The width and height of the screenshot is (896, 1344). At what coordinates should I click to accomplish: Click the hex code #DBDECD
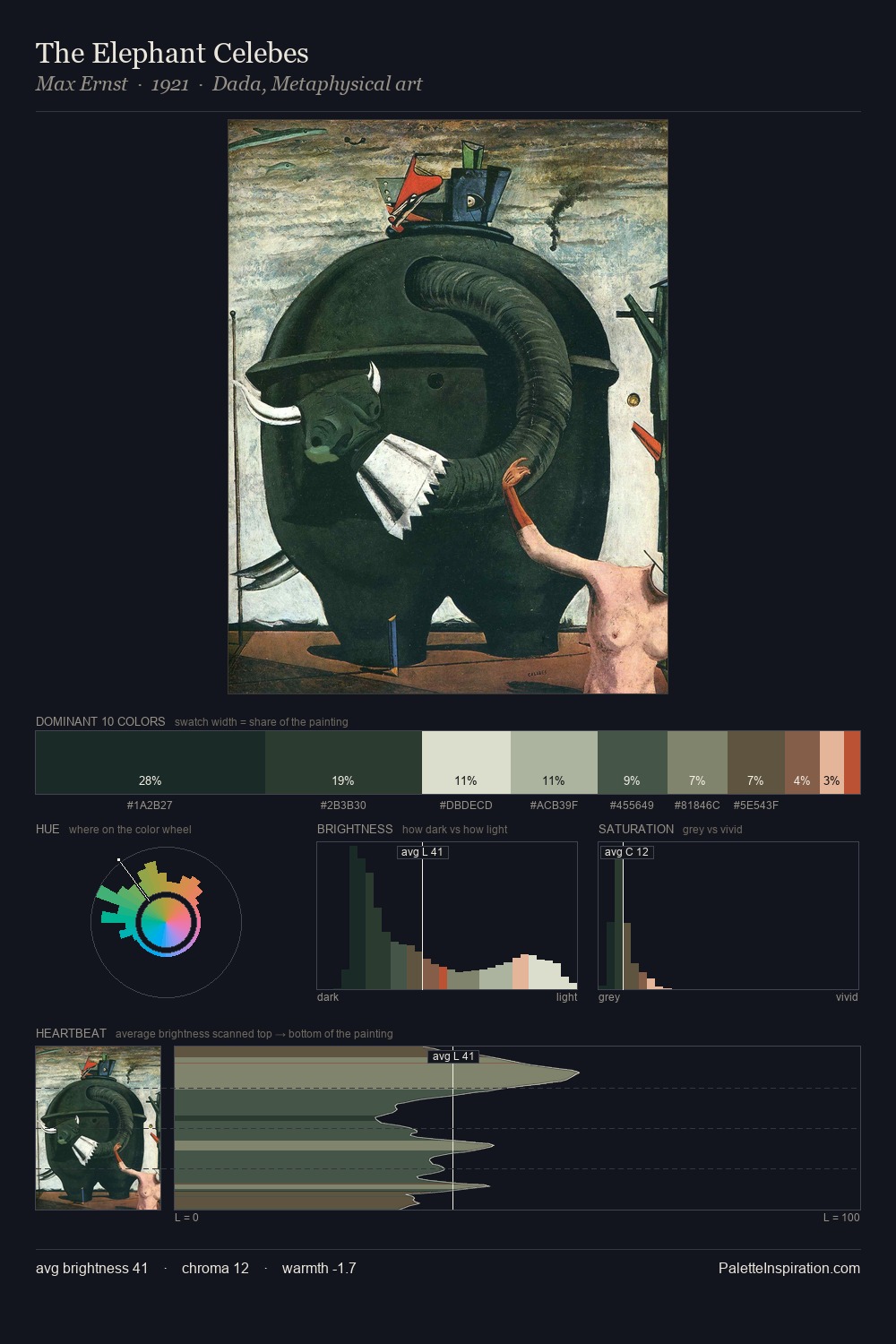[466, 806]
